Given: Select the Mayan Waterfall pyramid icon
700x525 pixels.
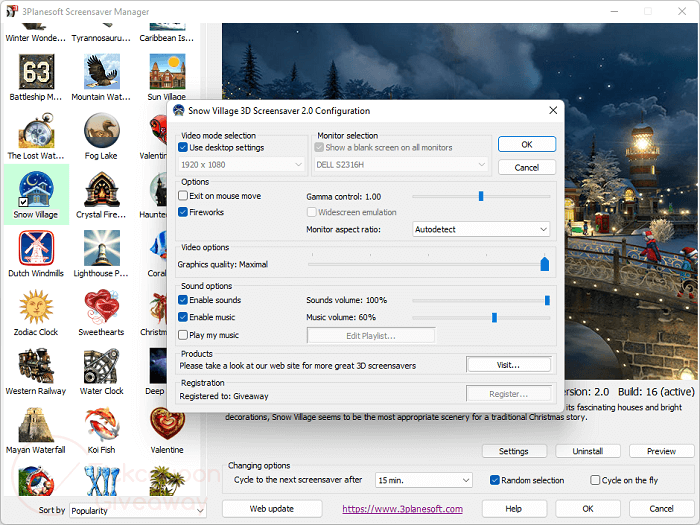Looking at the screenshot, I should point(36,425).
